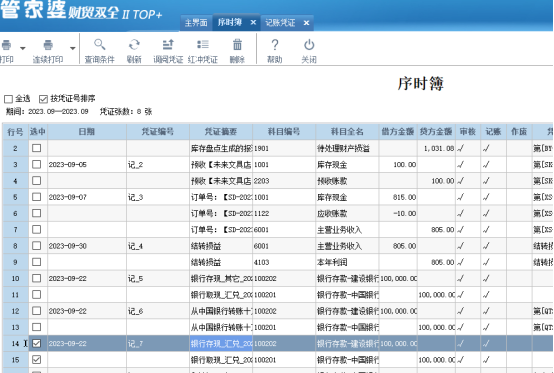
Task: Uncheck 按凭证号排序 checkbox
Action: pyautogui.click(x=43, y=99)
